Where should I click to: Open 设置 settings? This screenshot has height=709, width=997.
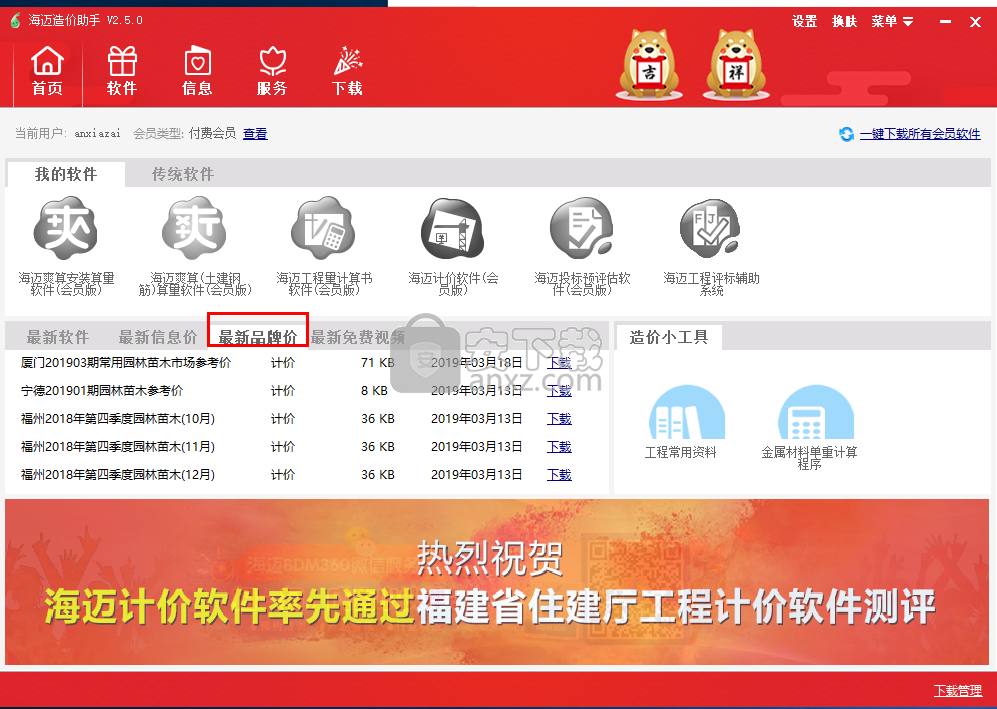coord(804,22)
